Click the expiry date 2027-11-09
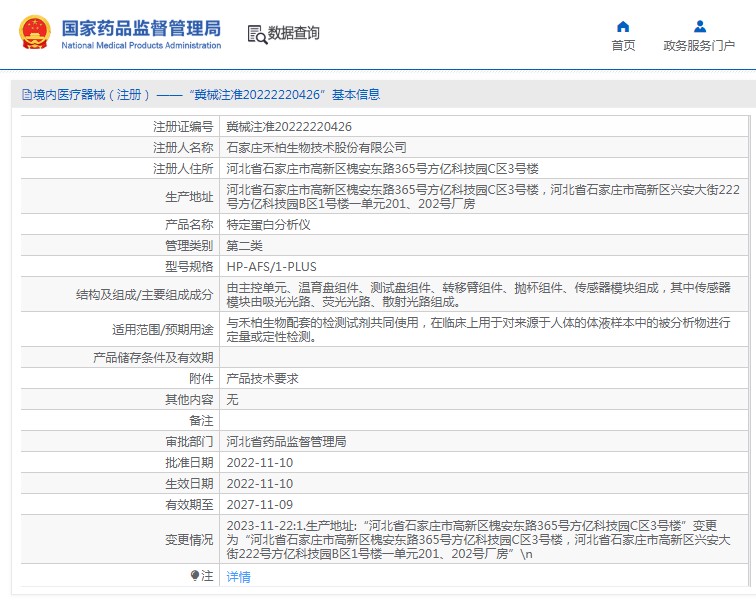The height and width of the screenshot is (601, 756). (x=259, y=505)
